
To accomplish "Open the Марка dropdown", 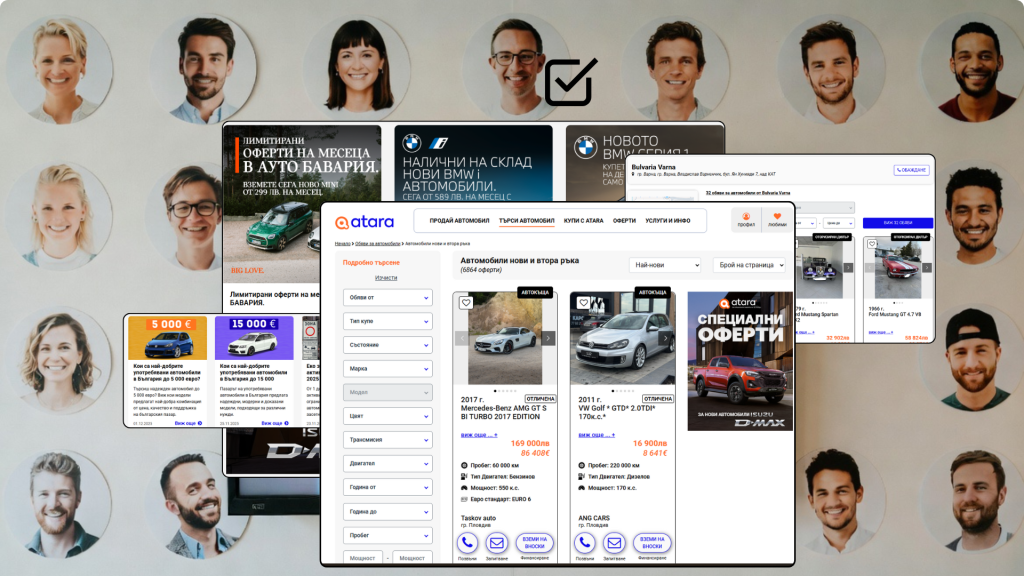I will [x=388, y=369].
